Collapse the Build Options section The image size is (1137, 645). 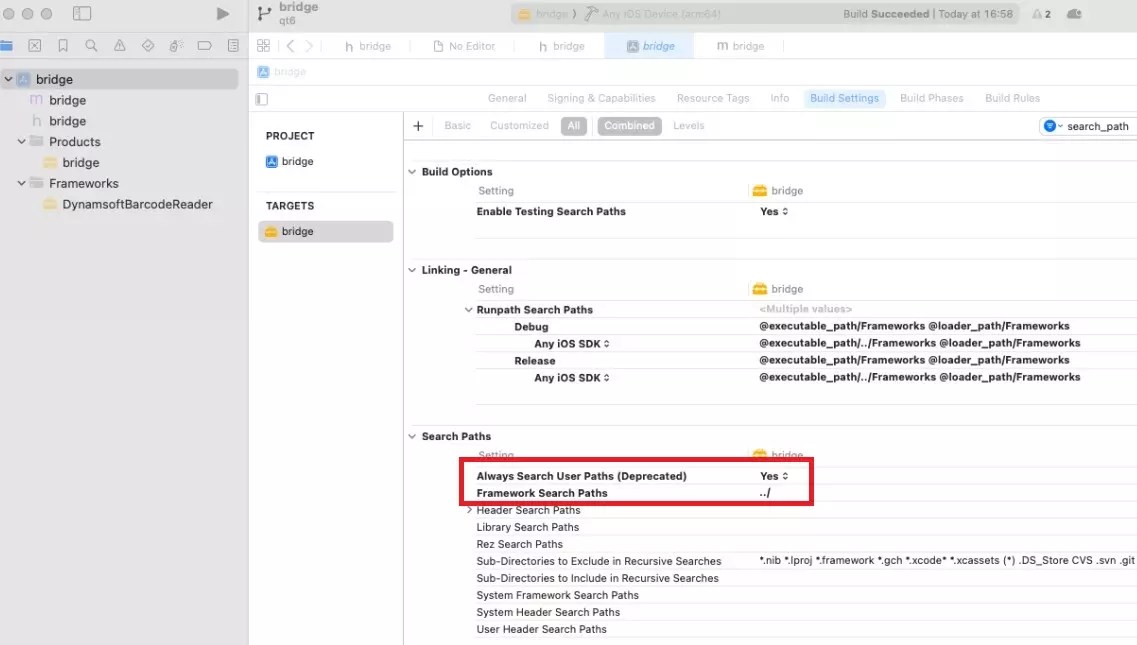tap(412, 171)
